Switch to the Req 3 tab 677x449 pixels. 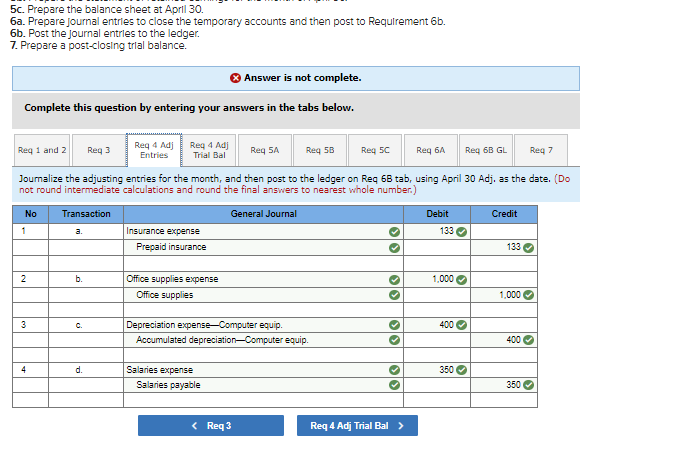99,150
